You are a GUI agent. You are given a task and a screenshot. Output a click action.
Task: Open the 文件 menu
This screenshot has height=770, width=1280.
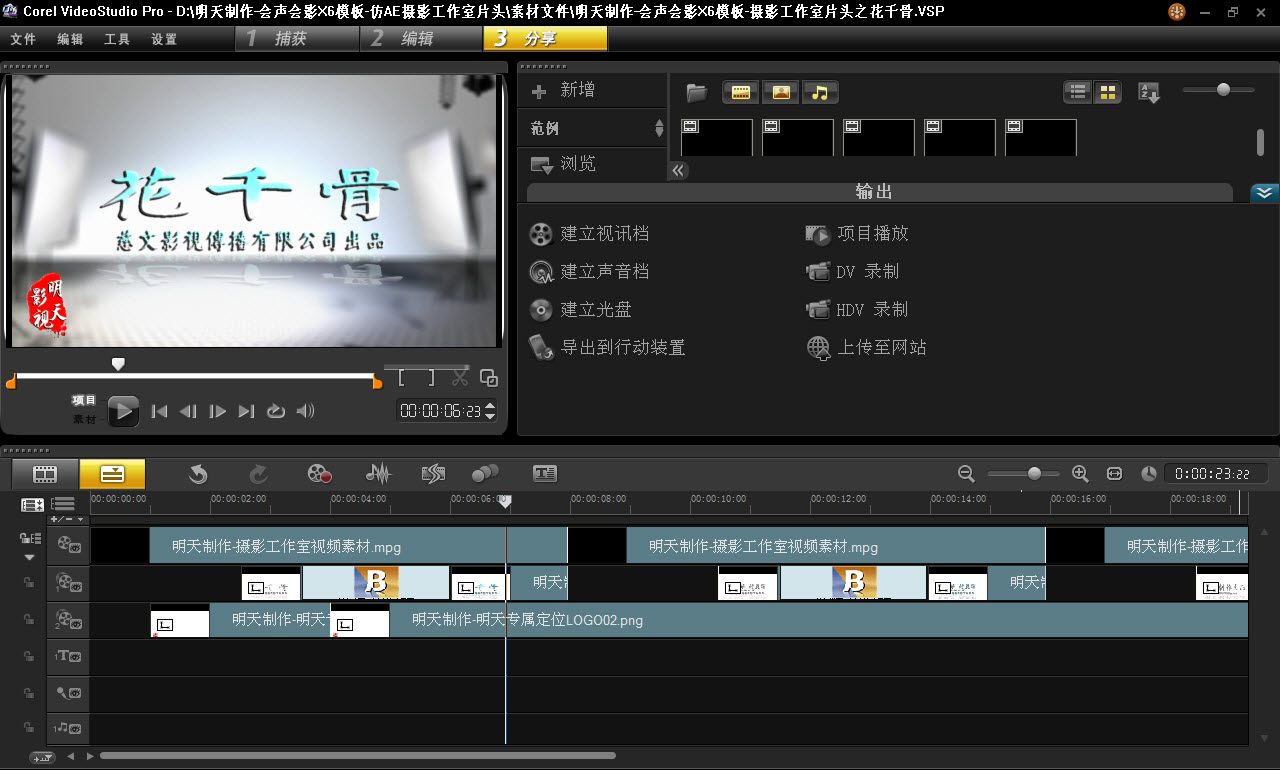point(23,39)
